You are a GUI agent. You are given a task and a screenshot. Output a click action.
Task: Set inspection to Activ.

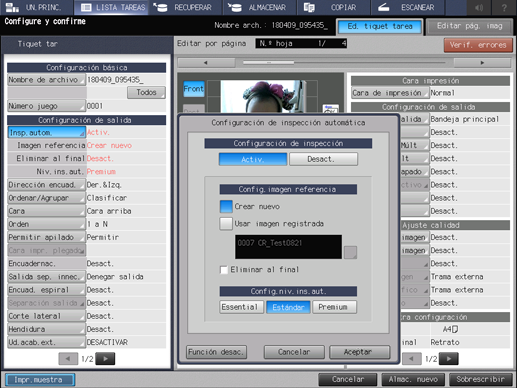(253, 159)
